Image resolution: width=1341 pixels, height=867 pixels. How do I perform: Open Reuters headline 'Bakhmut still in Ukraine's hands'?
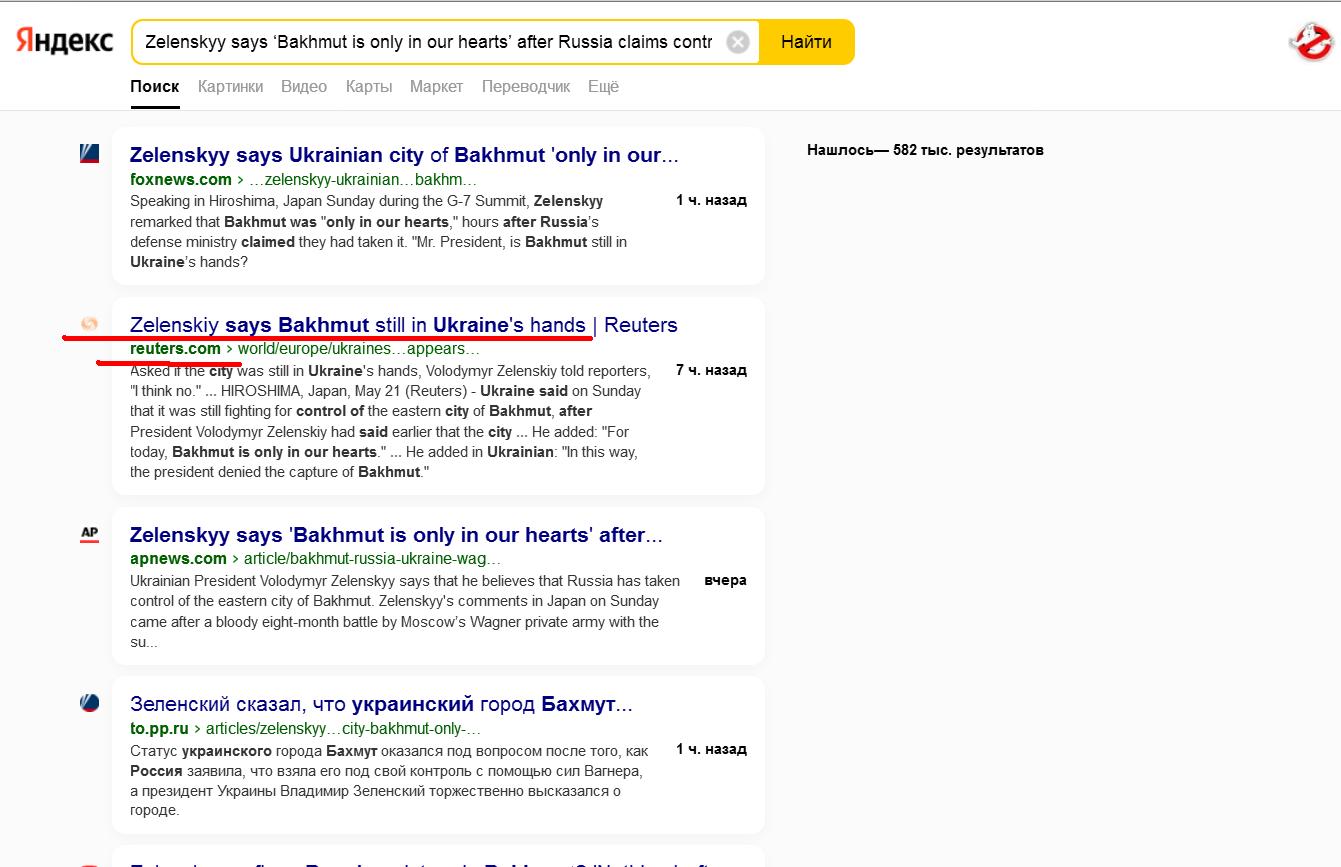pos(404,325)
